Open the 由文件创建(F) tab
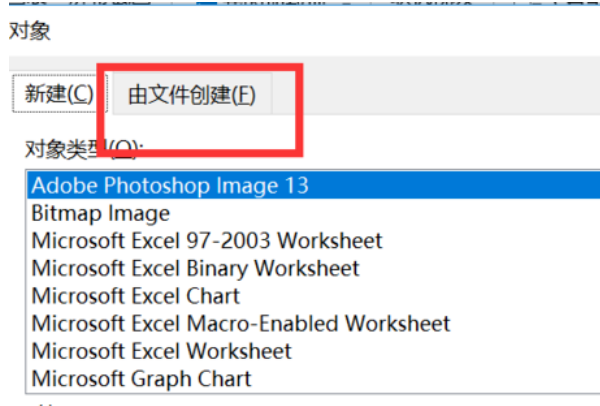Image resolution: width=600 pixels, height=406 pixels. pos(192,95)
